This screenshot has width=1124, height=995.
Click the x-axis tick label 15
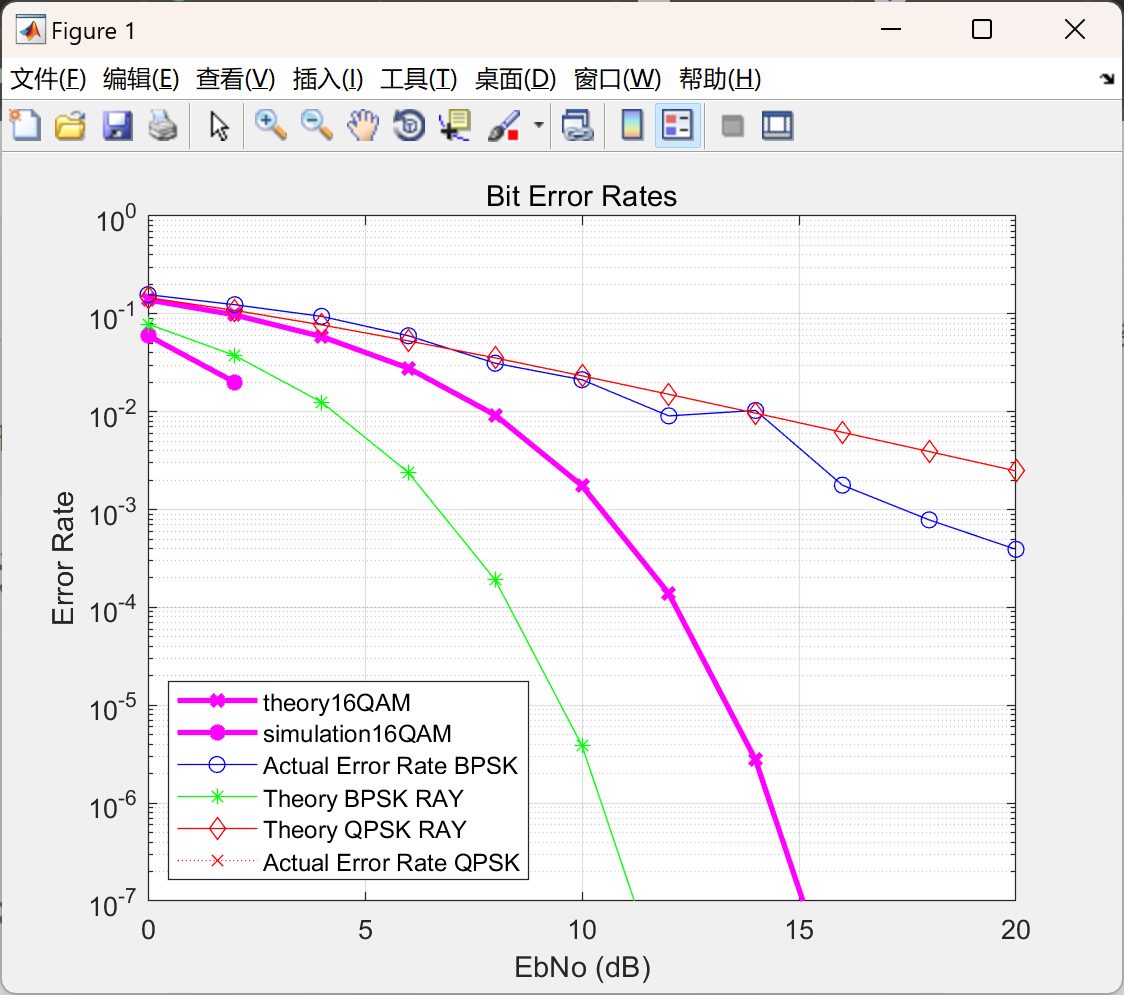pos(799,930)
